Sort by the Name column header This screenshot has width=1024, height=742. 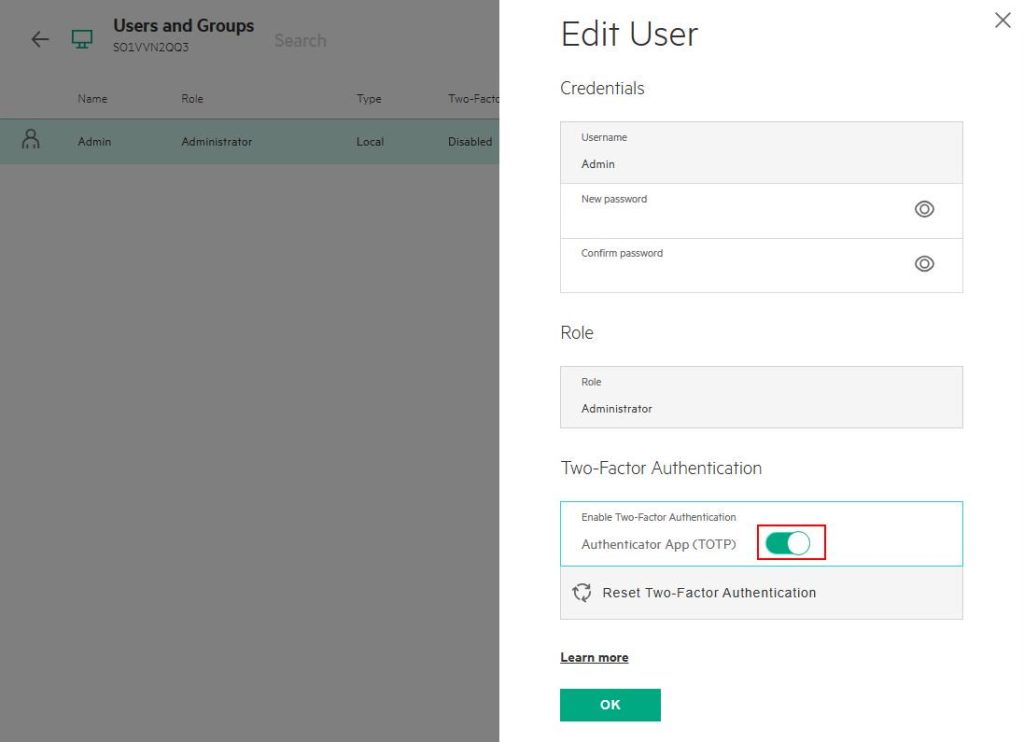pyautogui.click(x=92, y=99)
